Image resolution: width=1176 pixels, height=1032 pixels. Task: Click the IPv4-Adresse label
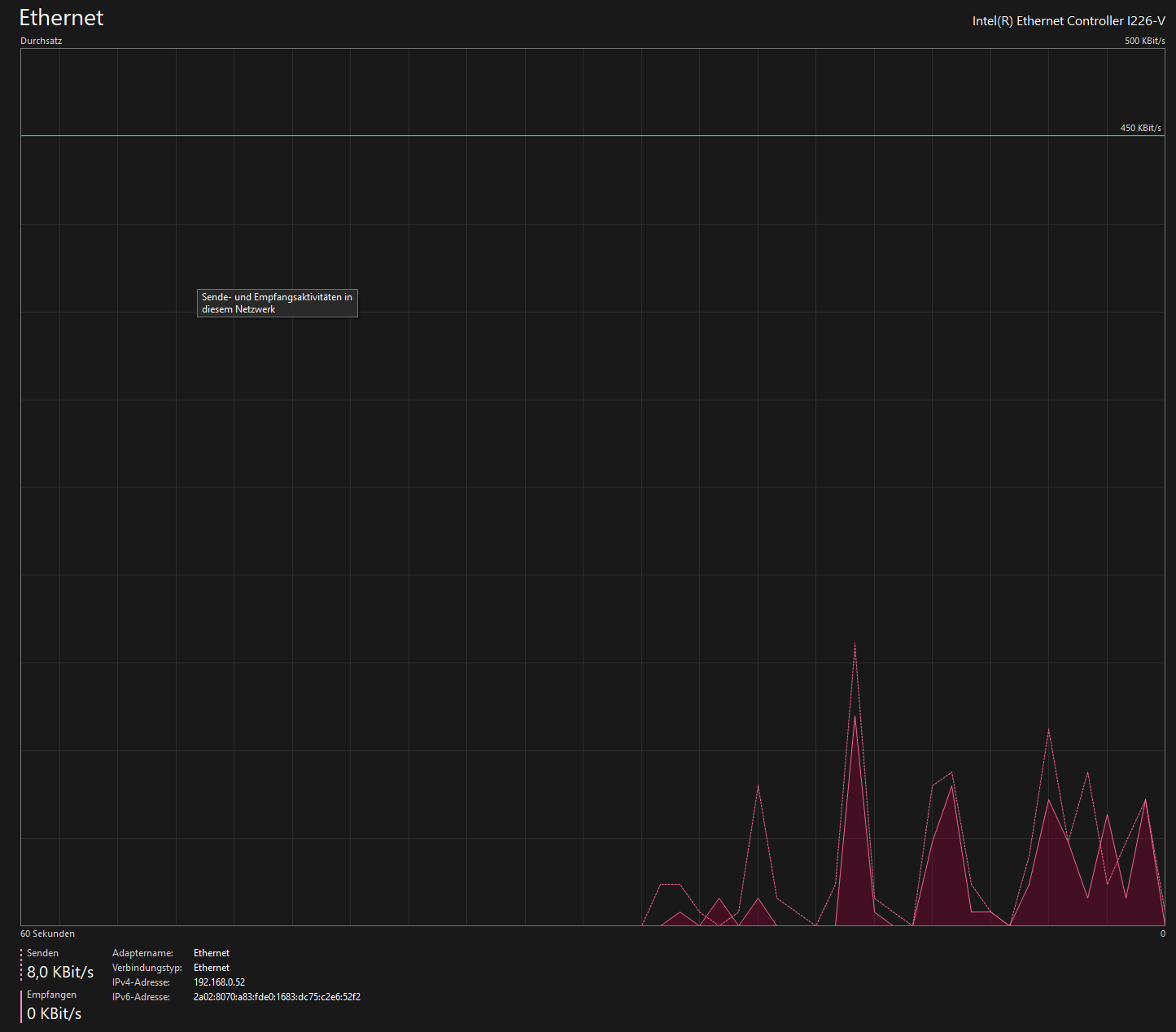pos(142,982)
